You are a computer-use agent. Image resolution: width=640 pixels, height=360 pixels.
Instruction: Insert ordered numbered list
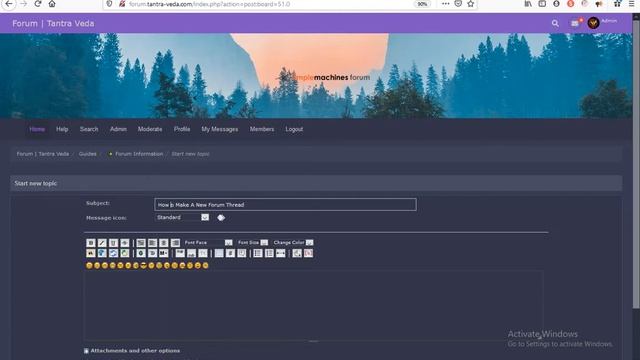click(x=269, y=253)
